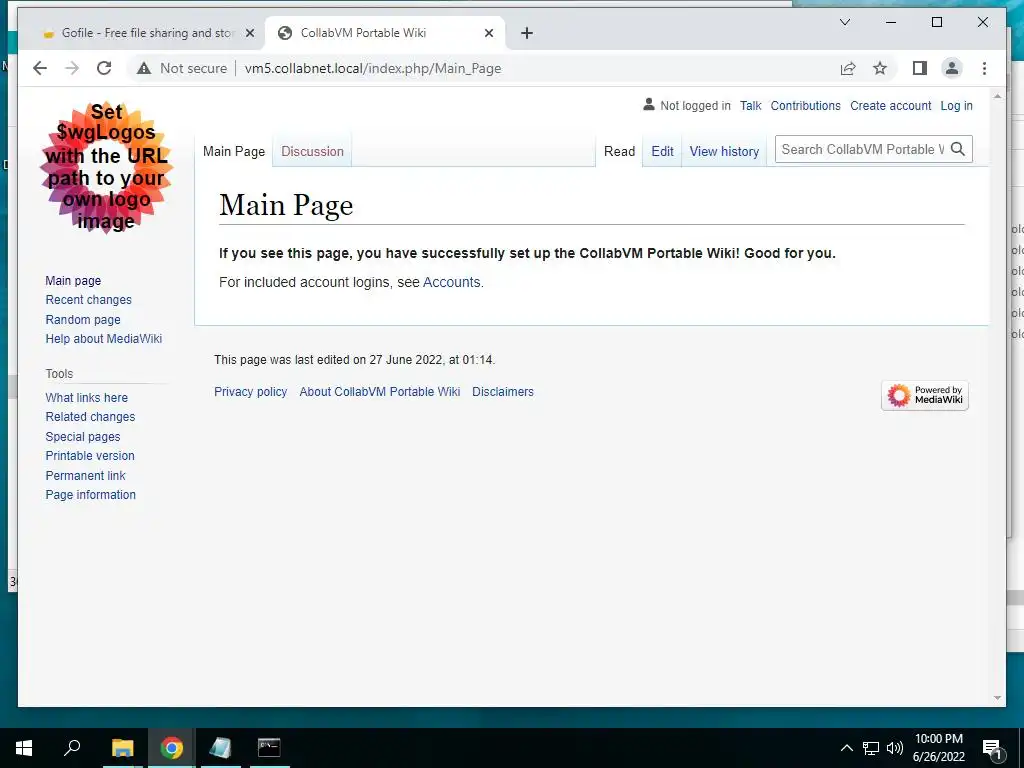The height and width of the screenshot is (768, 1024).
Task: Open the Disclaimers link
Action: click(503, 392)
